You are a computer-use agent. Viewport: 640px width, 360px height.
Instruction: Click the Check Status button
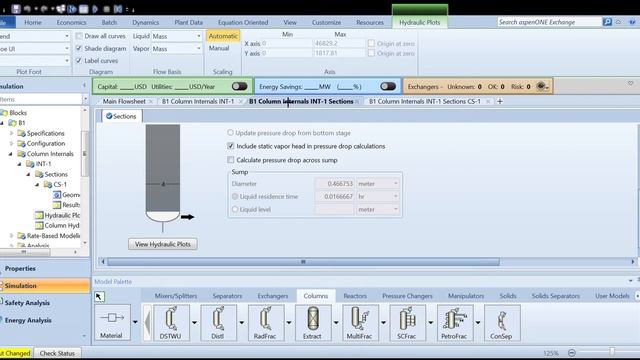pyautogui.click(x=57, y=353)
